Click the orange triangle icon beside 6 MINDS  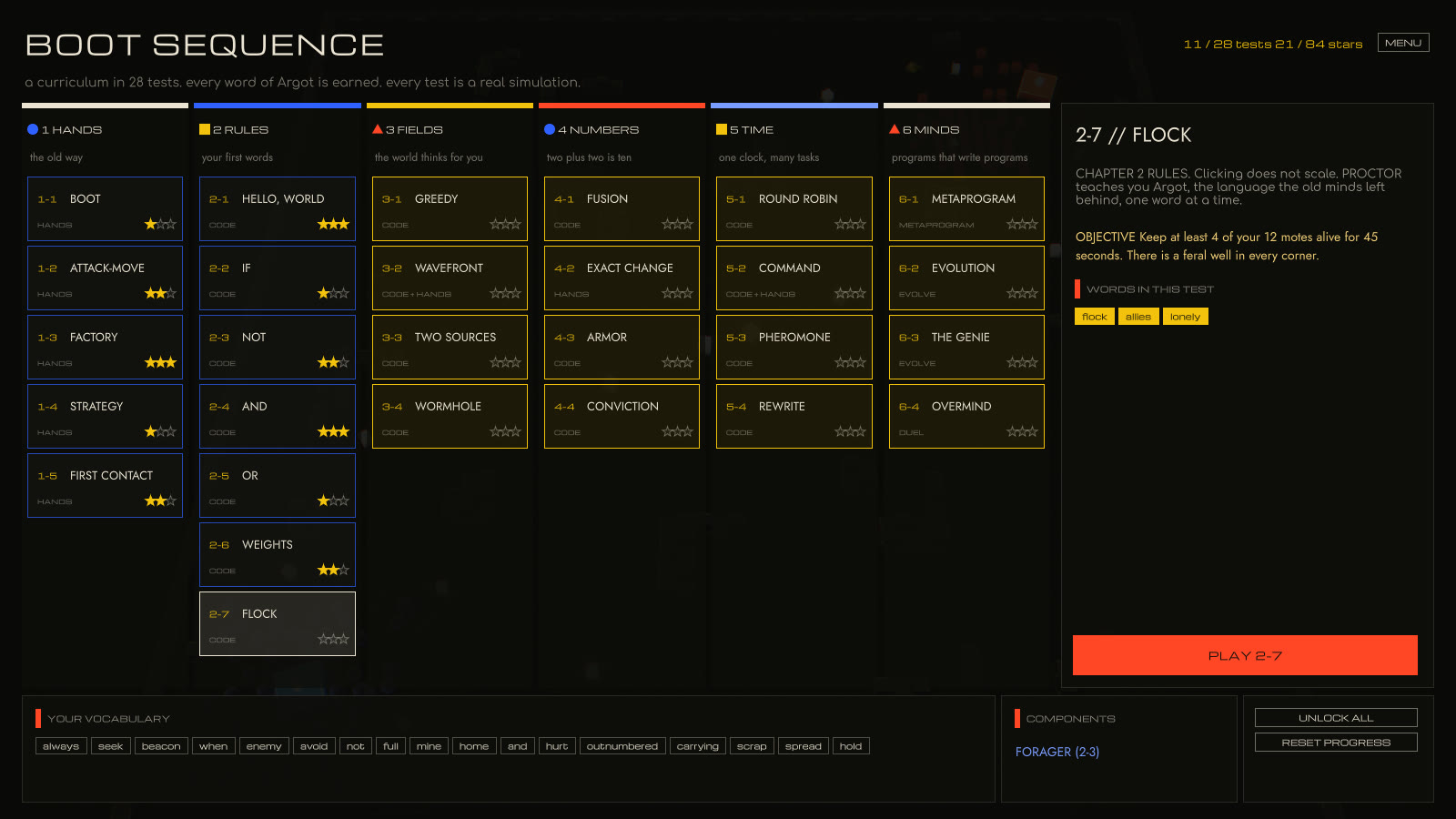click(895, 129)
